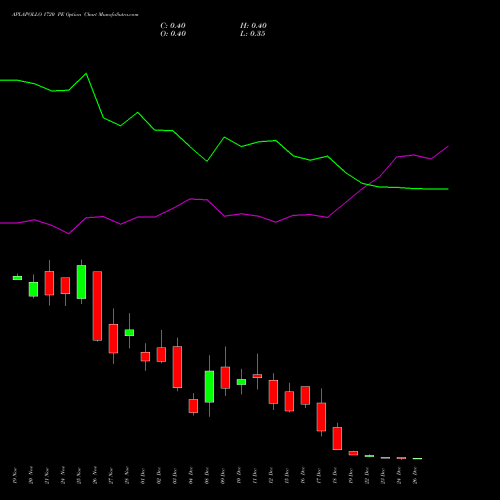This screenshot has width=500, height=500.
Task: Click the 12 Dec date label
Action: click(271, 476)
